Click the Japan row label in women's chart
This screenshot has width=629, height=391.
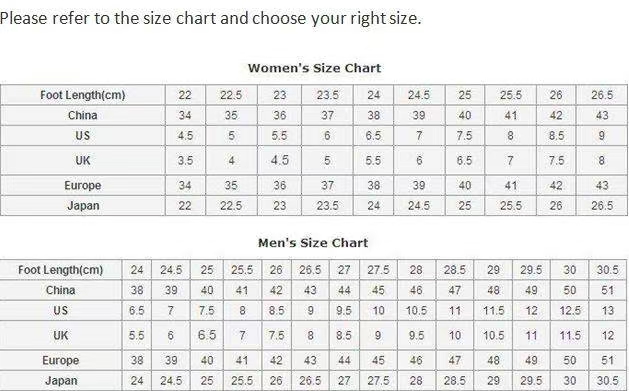[x=83, y=205]
